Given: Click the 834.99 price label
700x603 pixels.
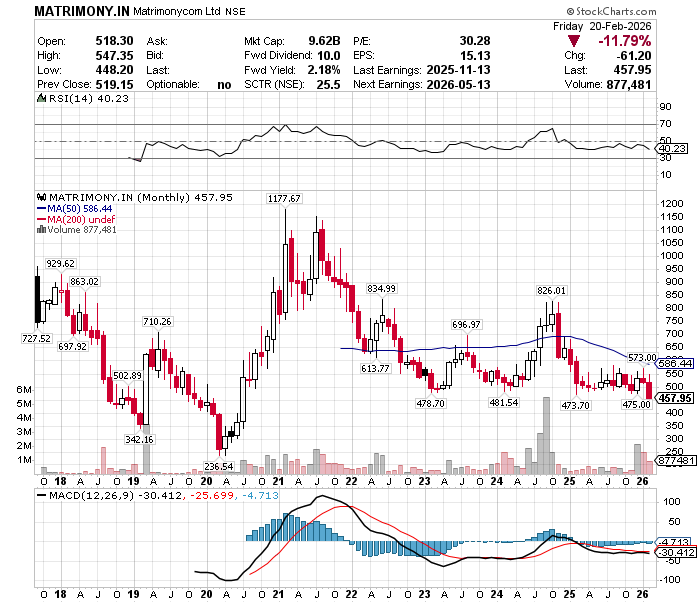Looking at the screenshot, I should (x=381, y=289).
